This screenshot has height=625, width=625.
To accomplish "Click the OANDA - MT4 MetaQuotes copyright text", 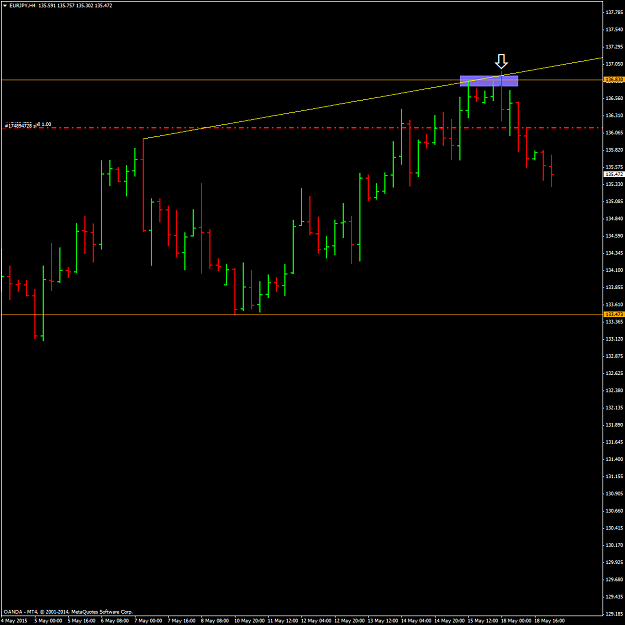I will click(x=68, y=611).
